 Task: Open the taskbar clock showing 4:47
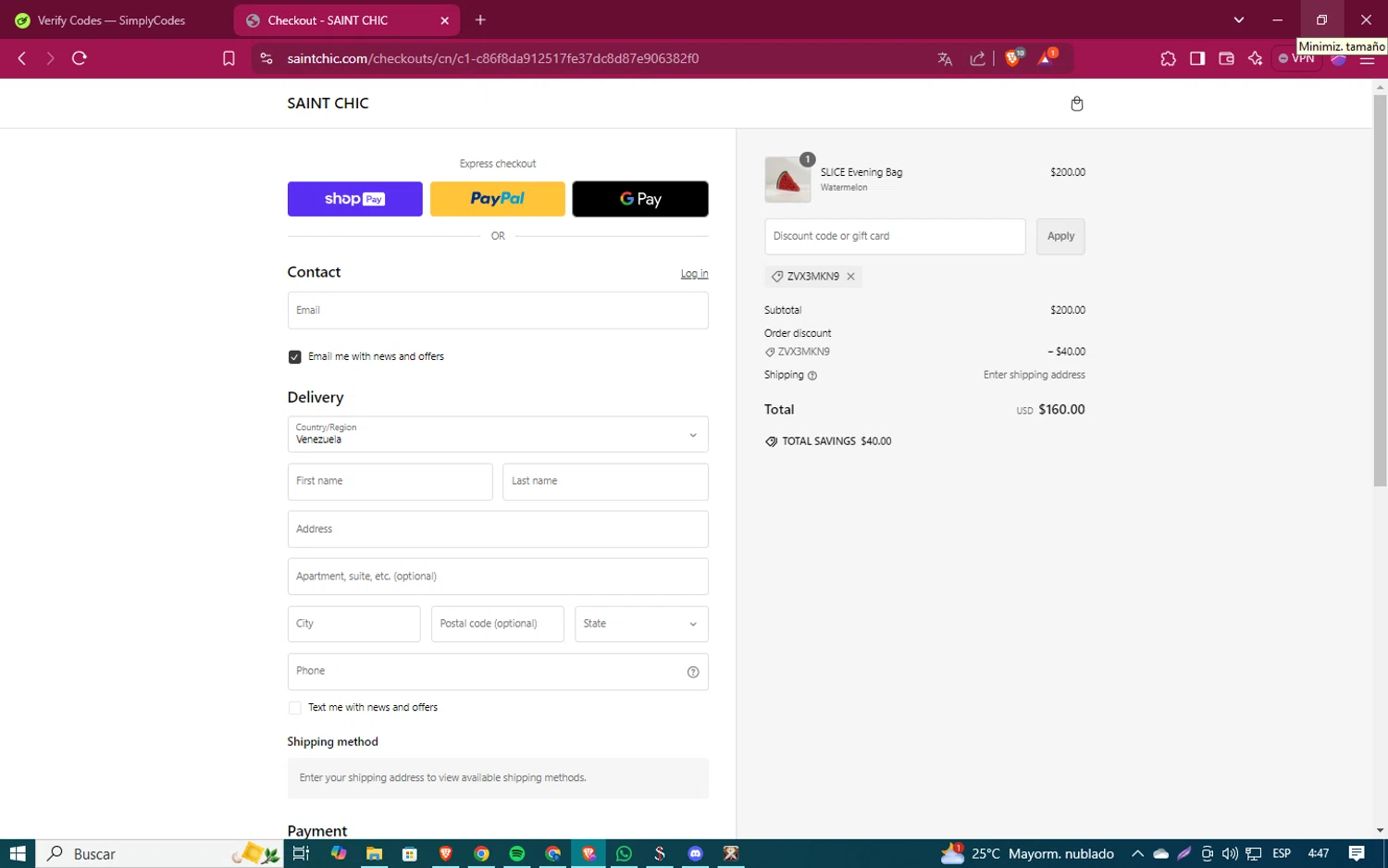pos(1319,854)
